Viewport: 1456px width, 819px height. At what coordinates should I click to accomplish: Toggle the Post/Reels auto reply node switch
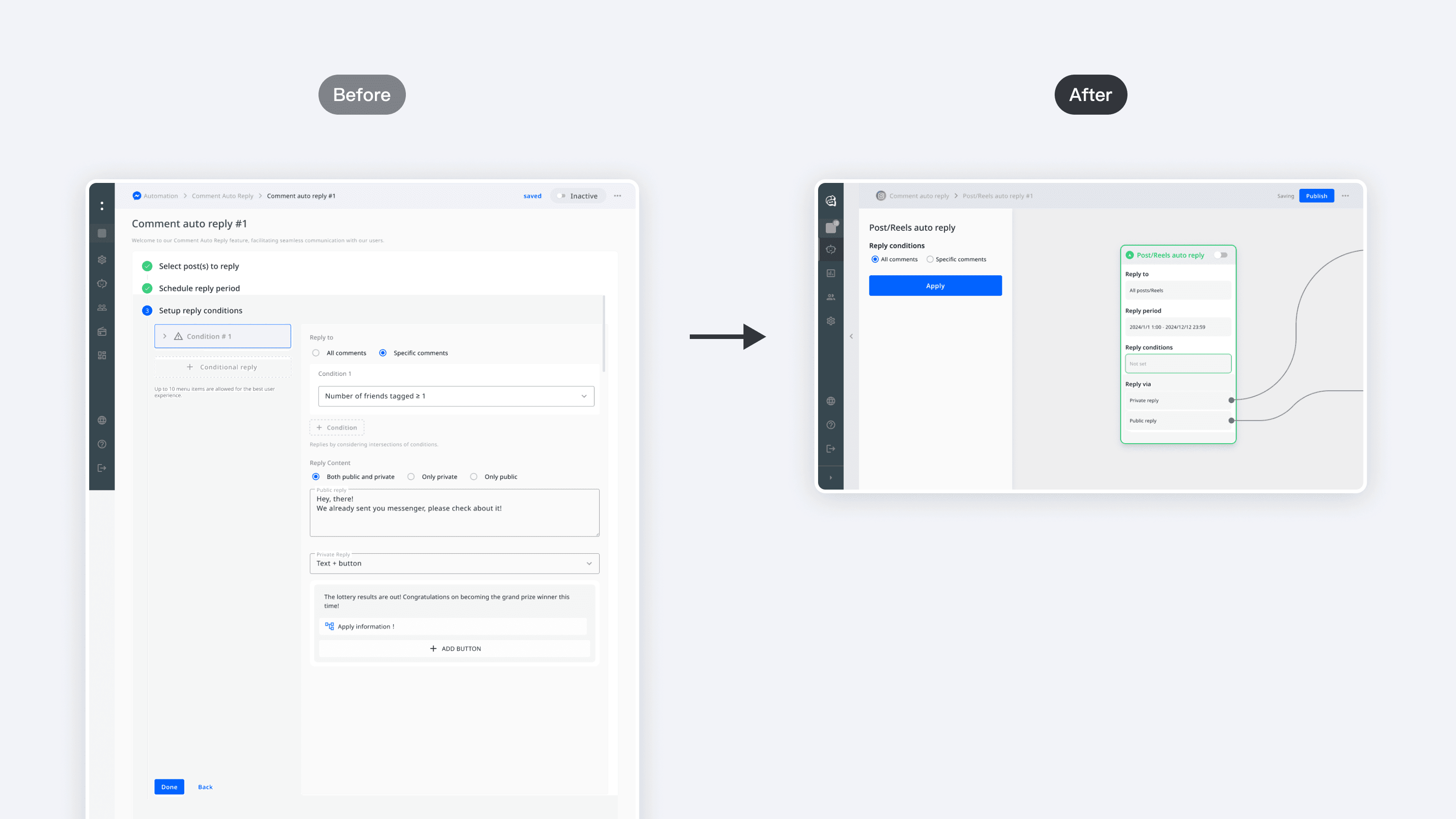tap(1221, 255)
